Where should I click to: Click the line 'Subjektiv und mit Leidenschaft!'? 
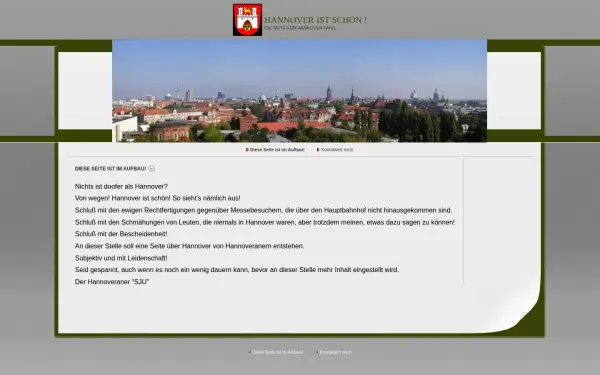[121, 258]
